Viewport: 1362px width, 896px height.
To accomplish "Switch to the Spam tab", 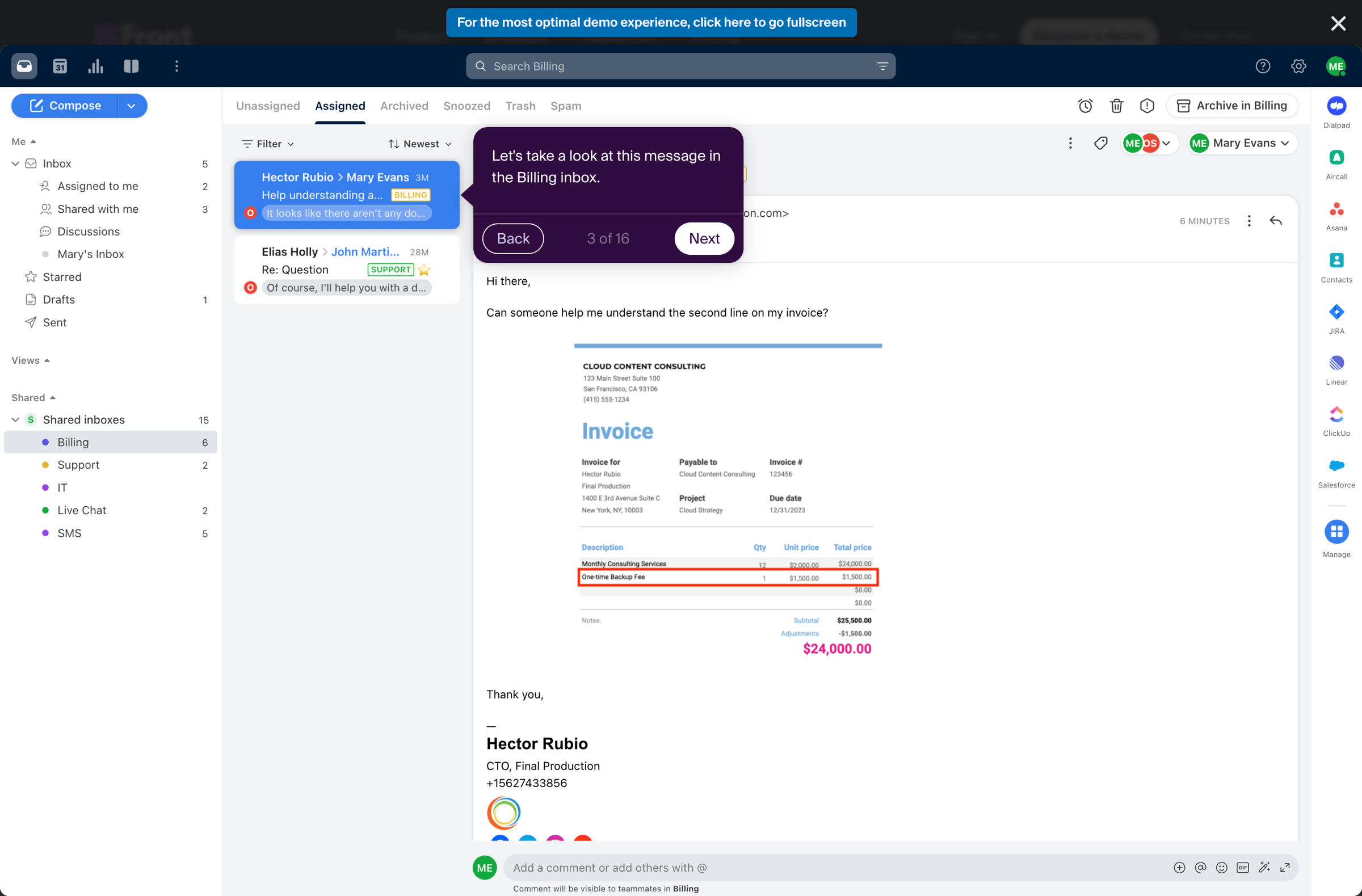I will [565, 106].
